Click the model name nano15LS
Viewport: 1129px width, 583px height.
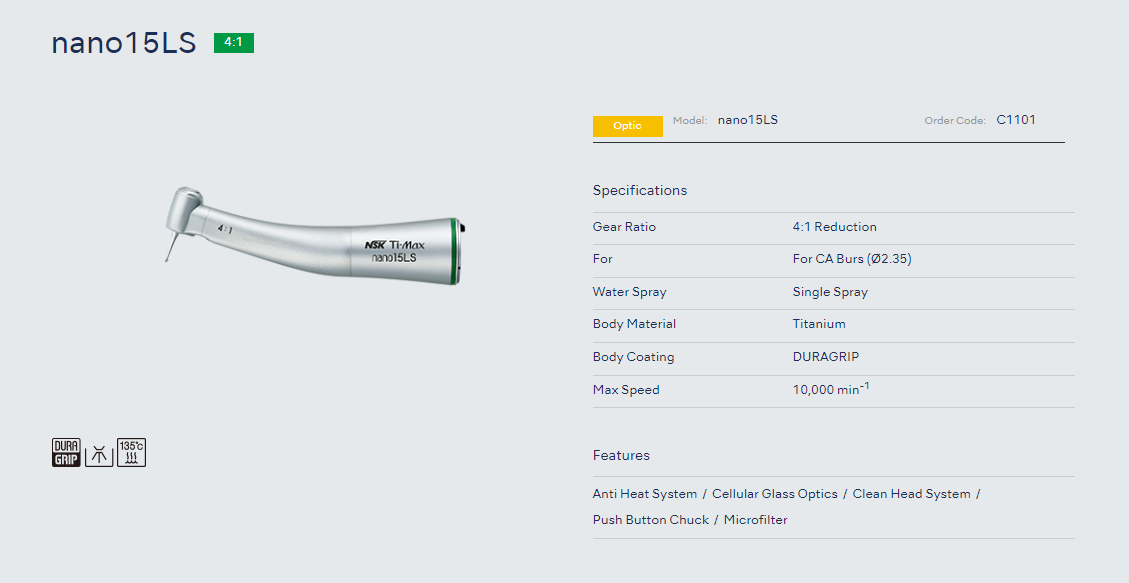coord(748,120)
